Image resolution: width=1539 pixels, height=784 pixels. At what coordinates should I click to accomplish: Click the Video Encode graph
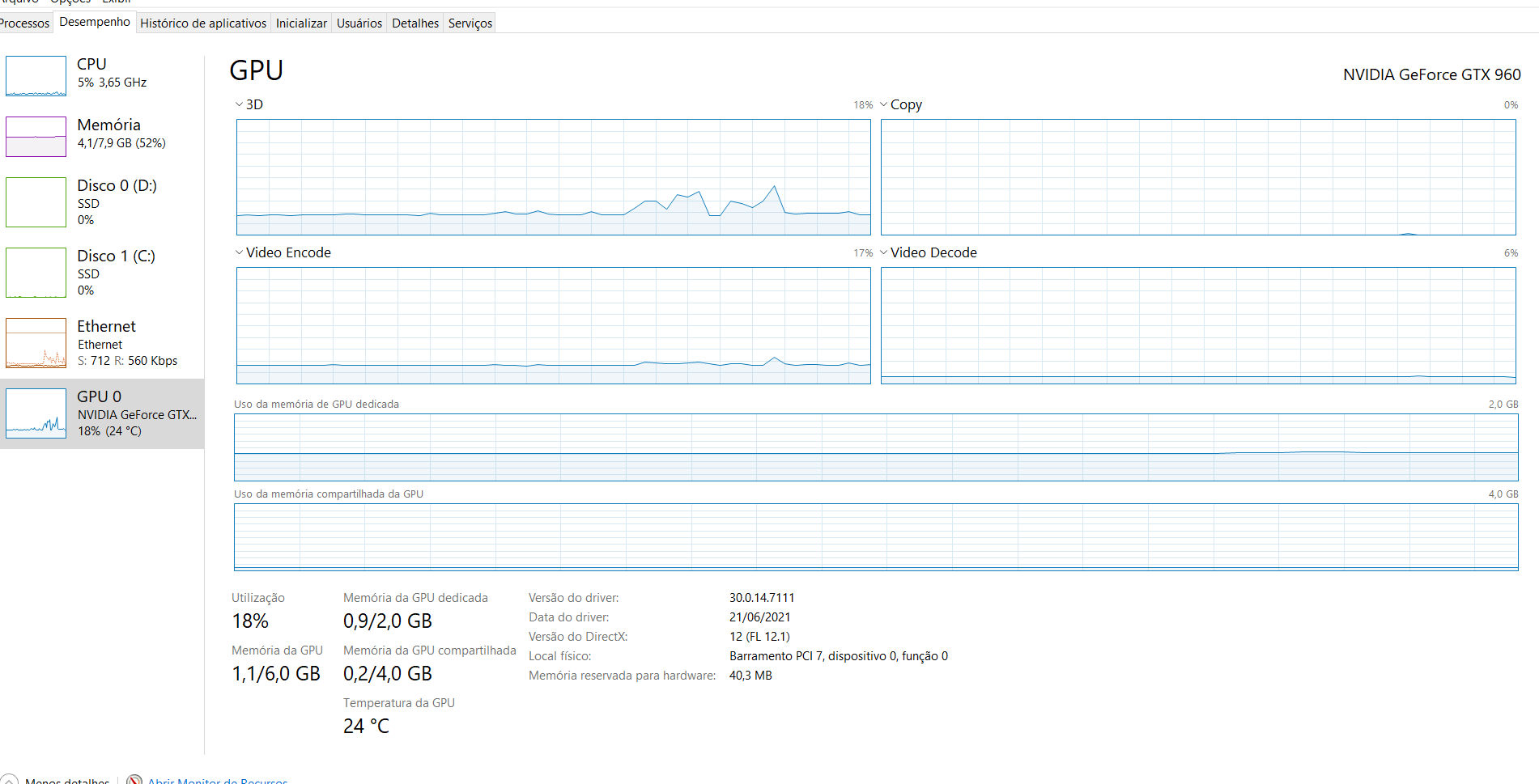click(x=554, y=325)
